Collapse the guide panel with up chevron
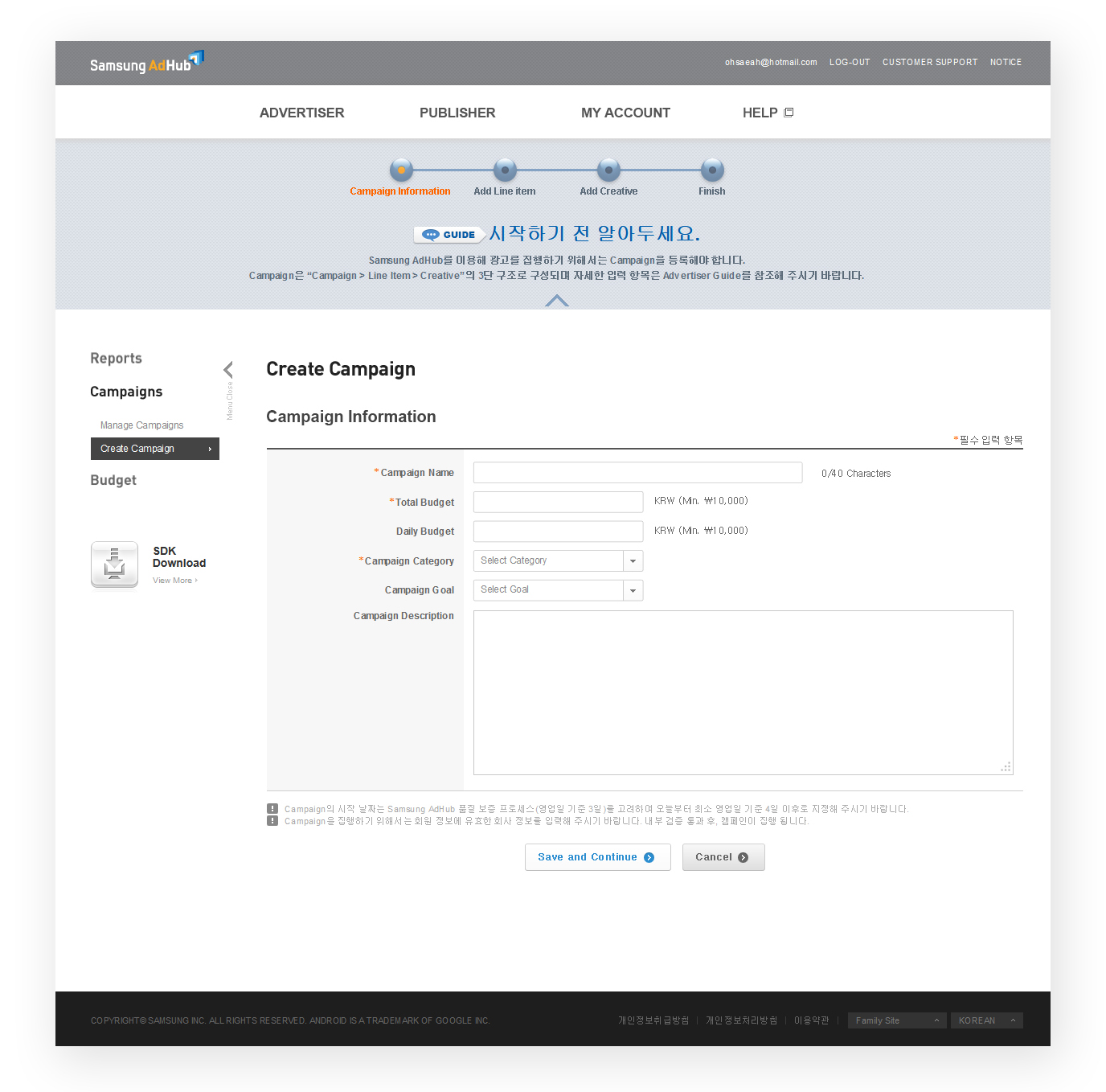This screenshot has width=1106, height=1092. pyautogui.click(x=556, y=301)
